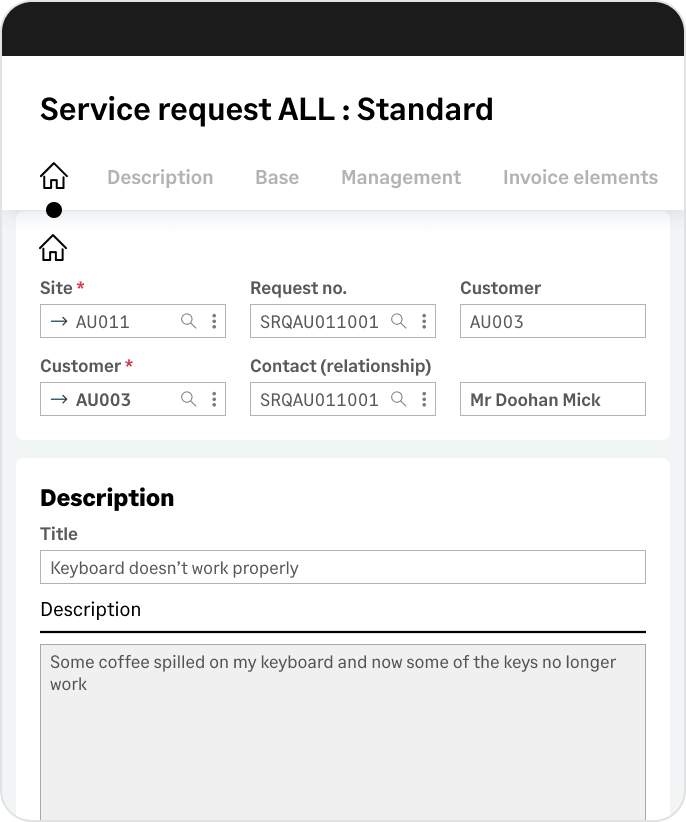Switch to the Base tab
The image size is (686, 822).
click(x=277, y=177)
